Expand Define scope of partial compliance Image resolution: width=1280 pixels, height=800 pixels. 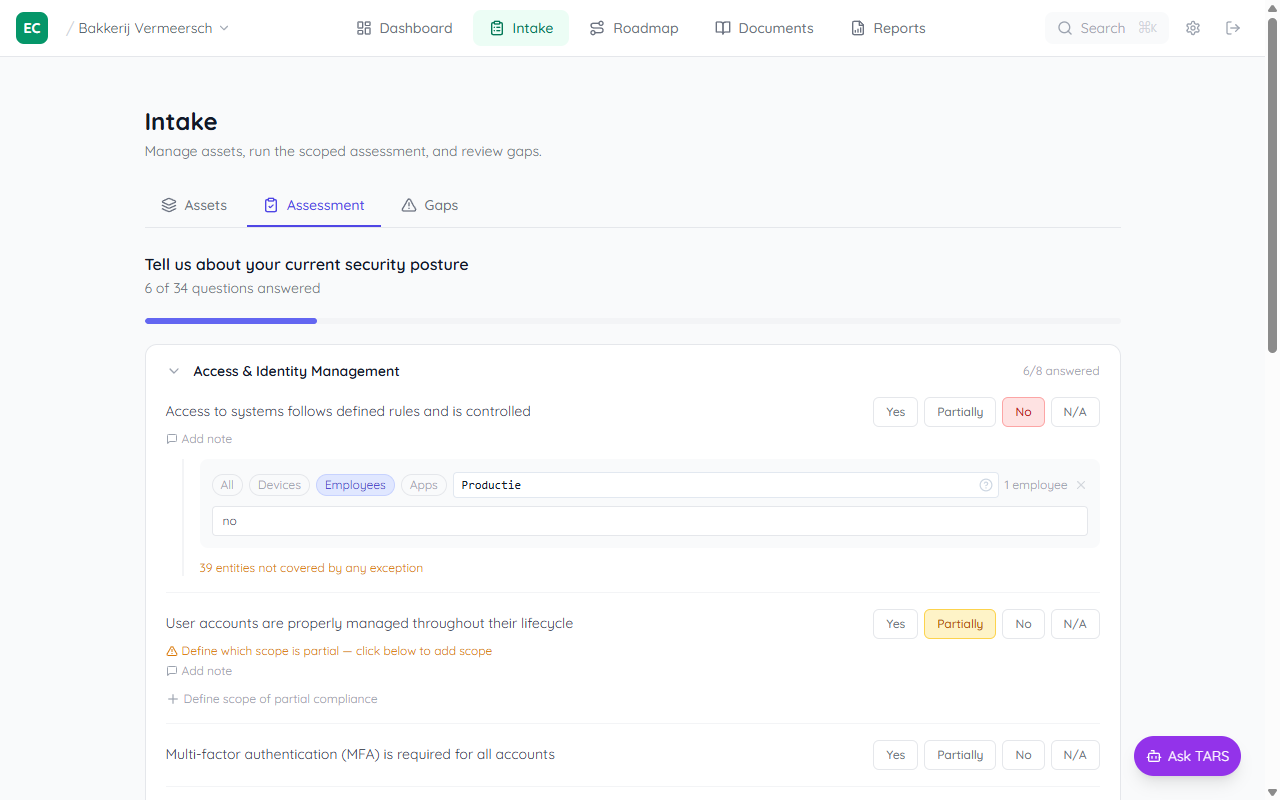[x=272, y=699]
